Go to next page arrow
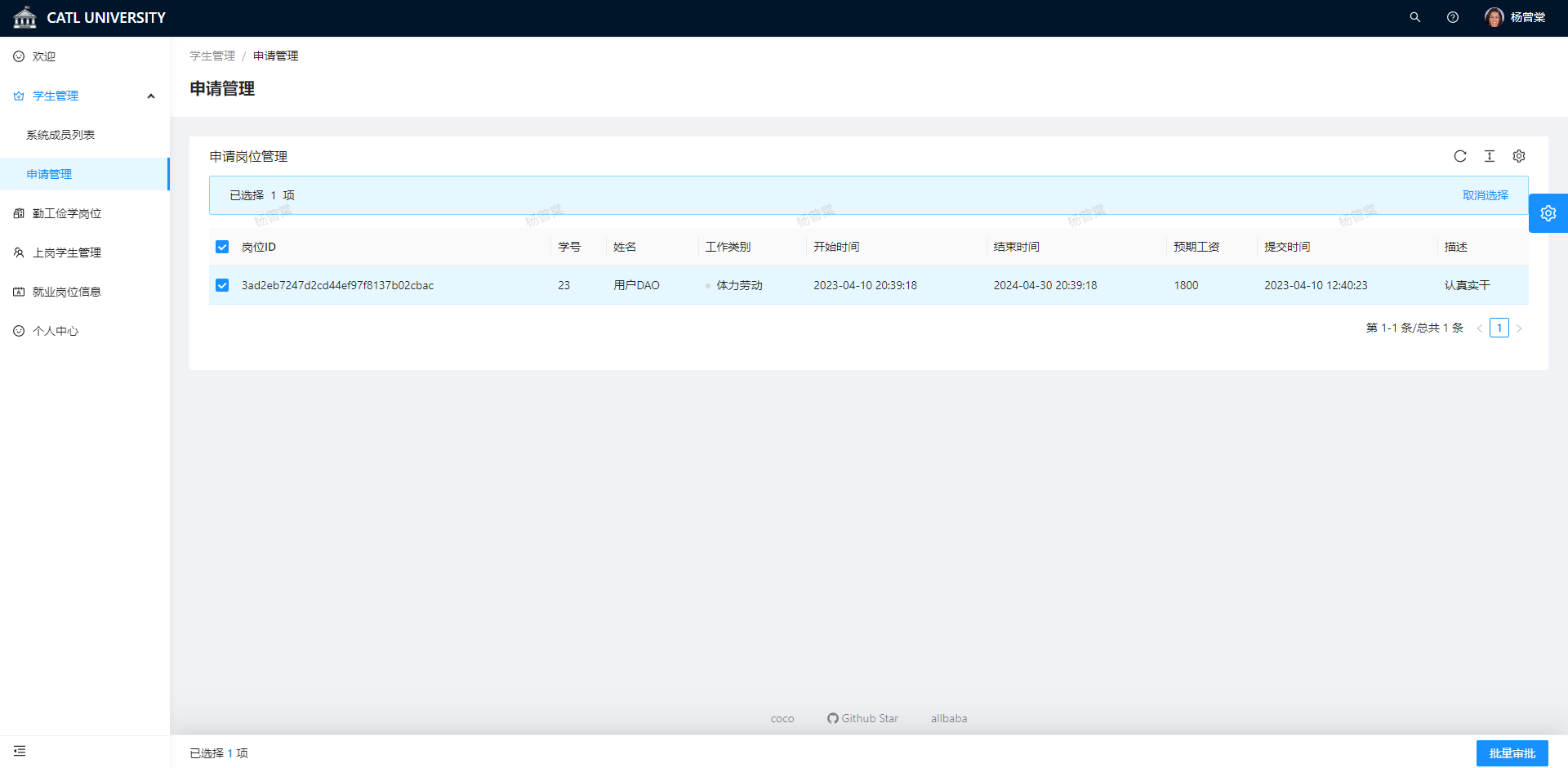Viewport: 1568px width, 768px height. click(x=1519, y=328)
